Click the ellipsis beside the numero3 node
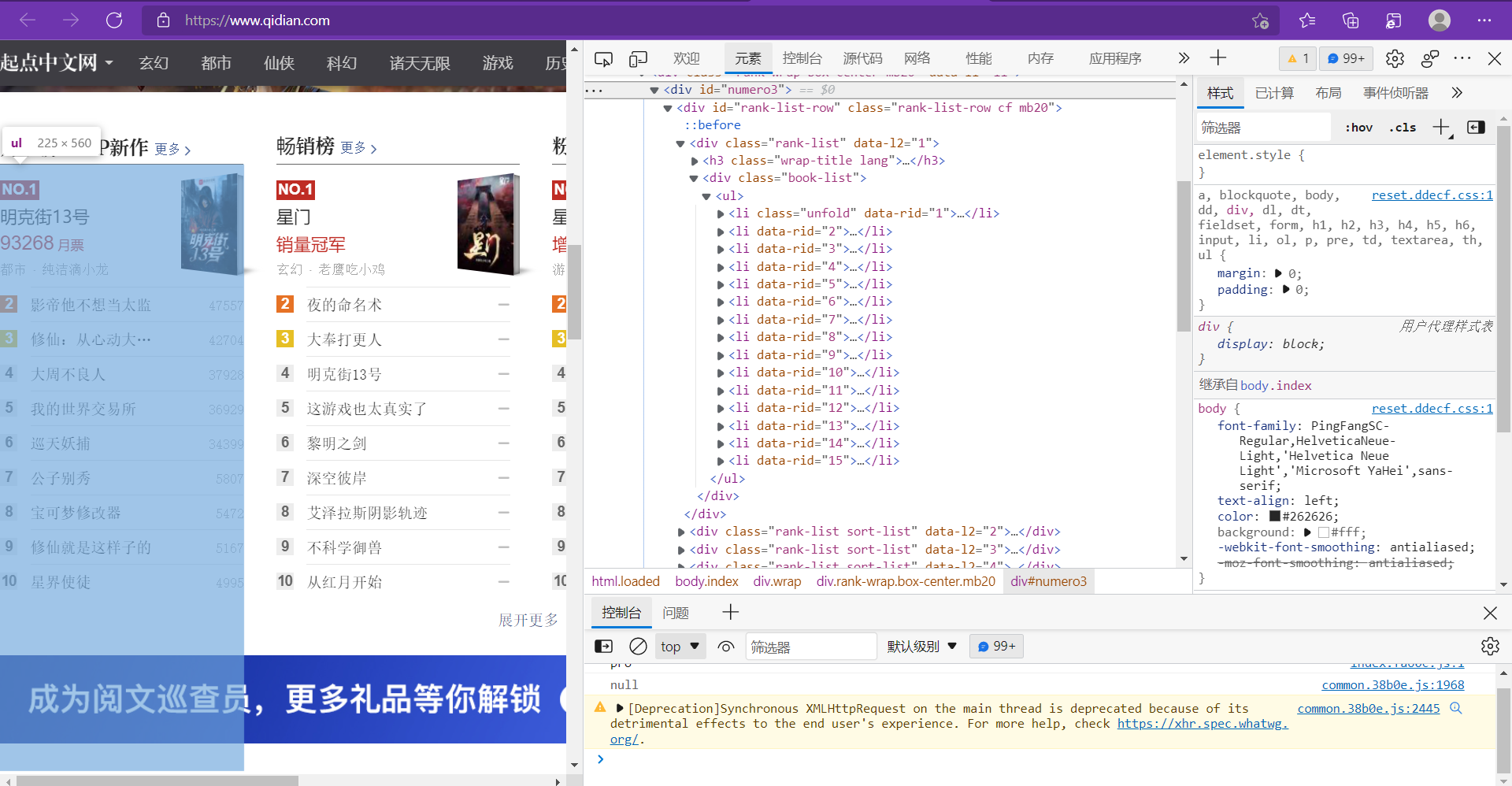1512x786 pixels. 595,91
